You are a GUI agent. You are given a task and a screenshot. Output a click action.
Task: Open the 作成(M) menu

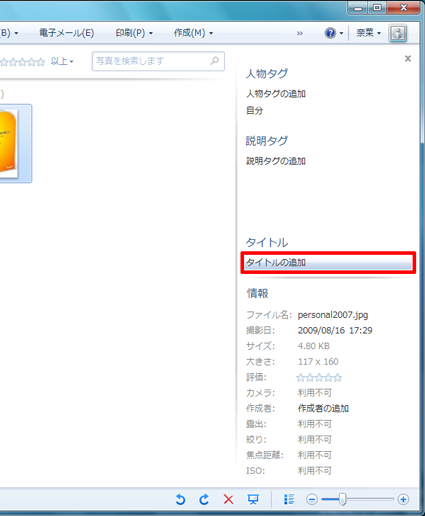click(x=193, y=33)
